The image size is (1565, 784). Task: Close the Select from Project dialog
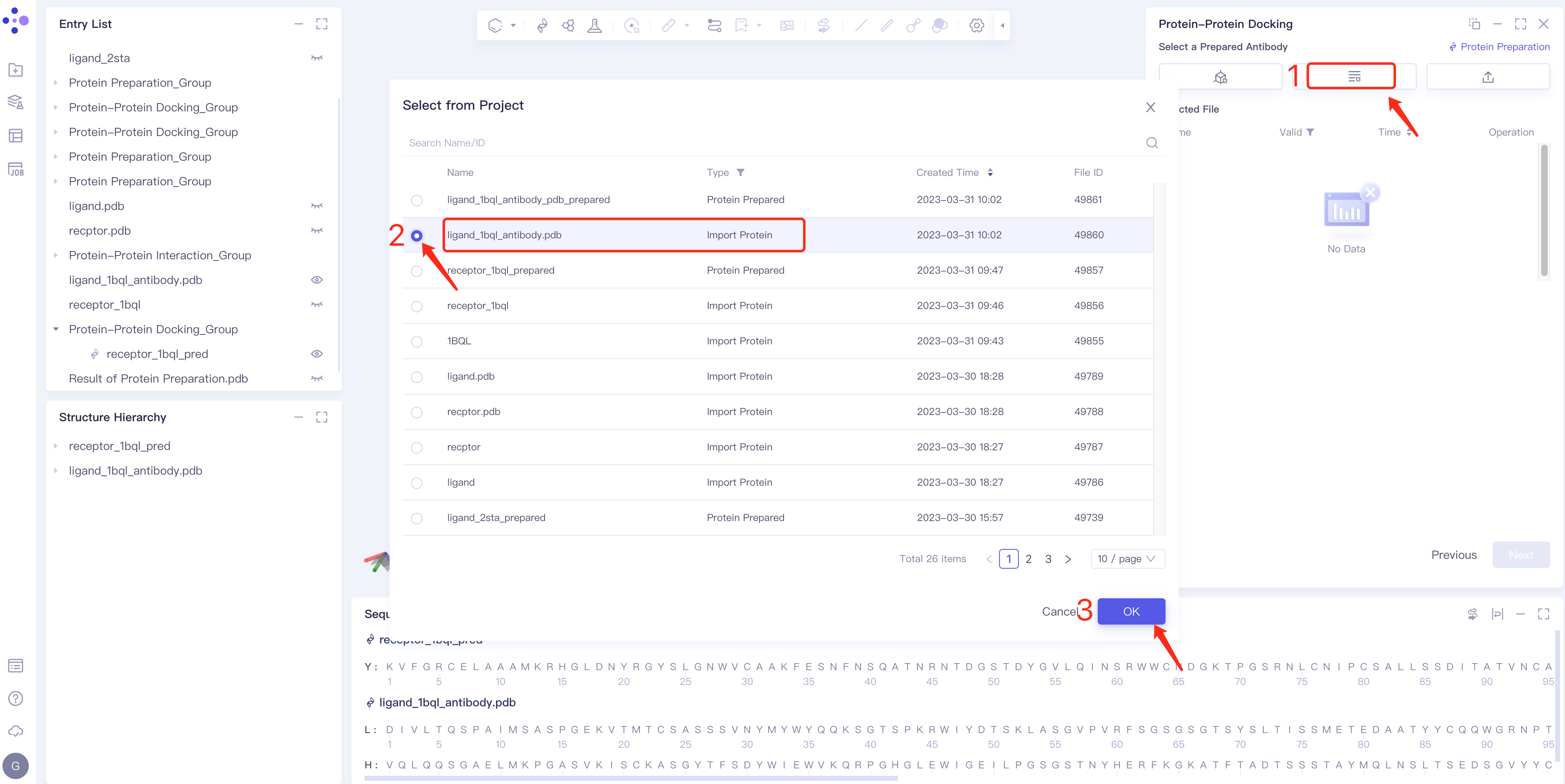(1150, 108)
